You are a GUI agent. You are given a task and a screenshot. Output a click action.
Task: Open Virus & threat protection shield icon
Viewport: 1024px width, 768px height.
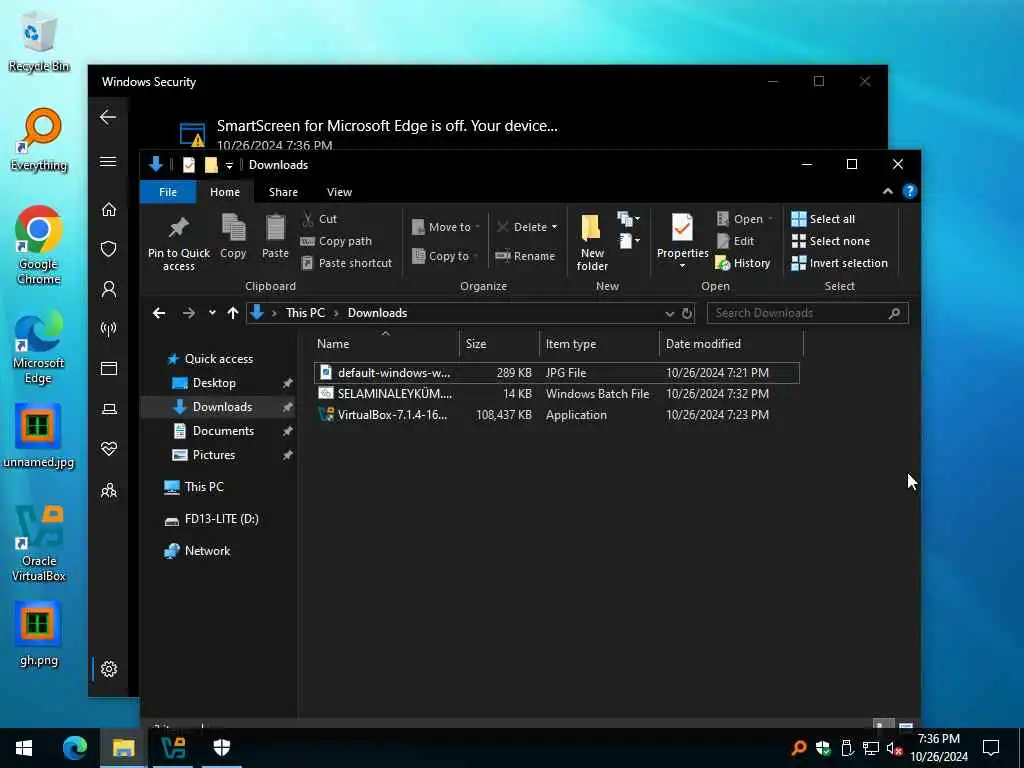point(109,249)
